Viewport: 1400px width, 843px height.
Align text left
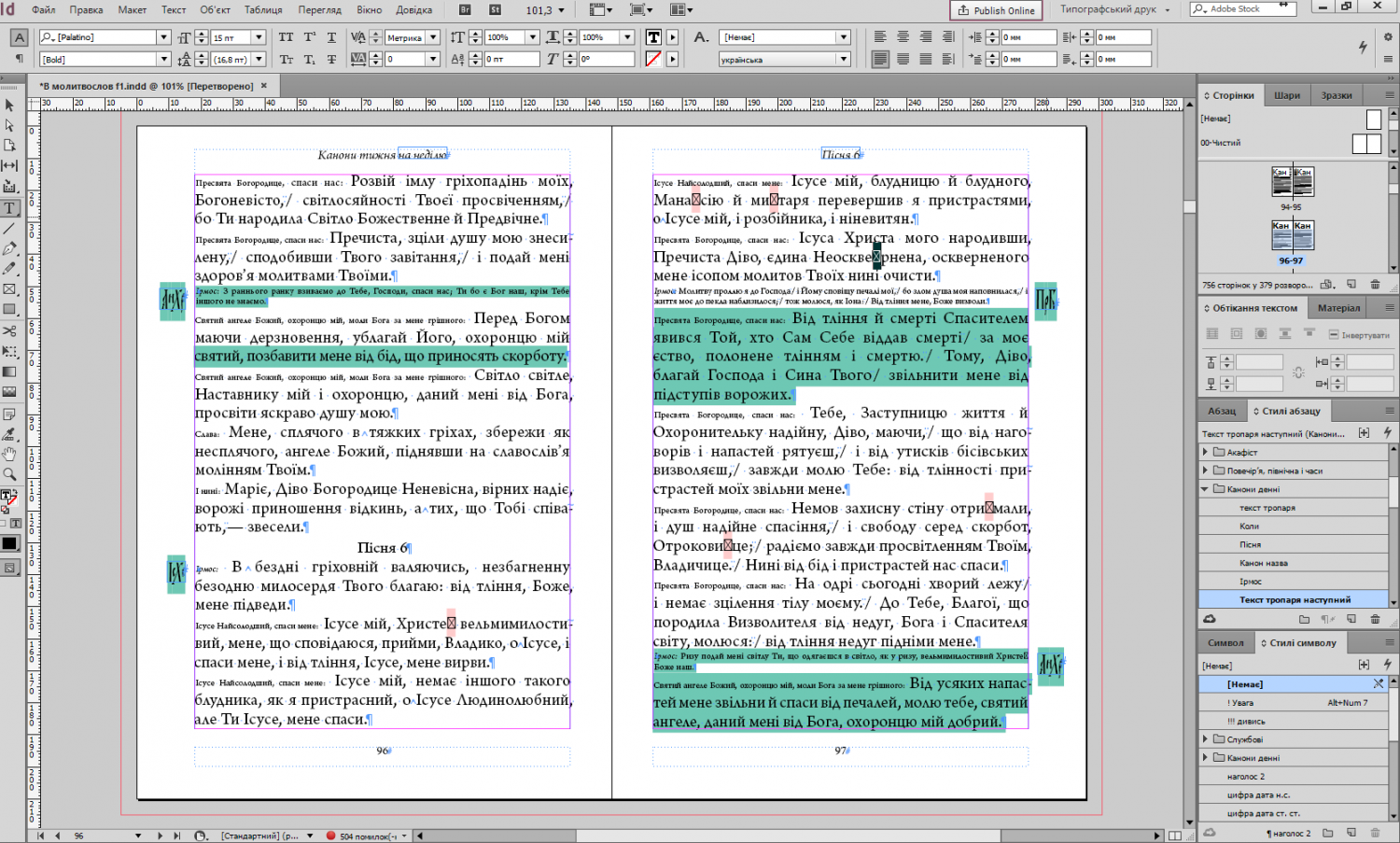click(880, 37)
